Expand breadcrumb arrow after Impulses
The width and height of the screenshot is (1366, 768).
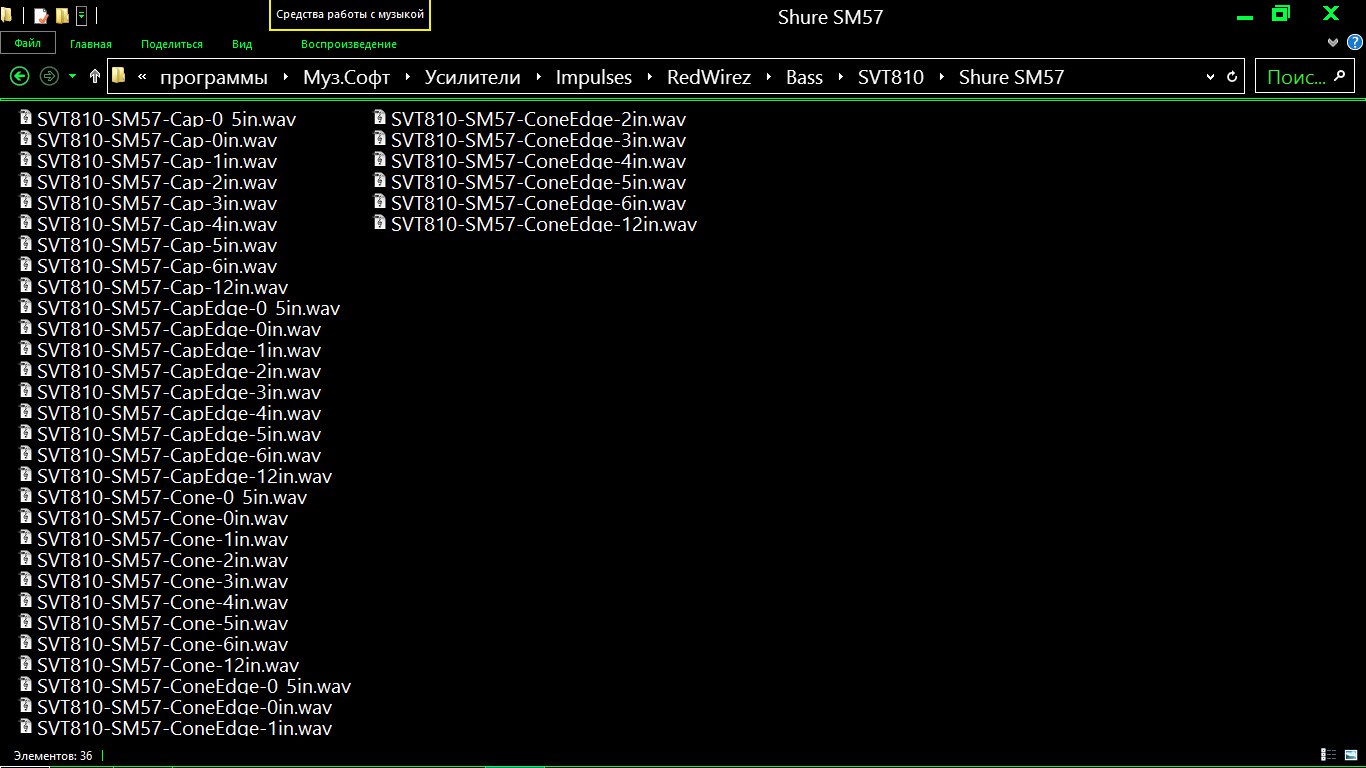click(x=650, y=77)
